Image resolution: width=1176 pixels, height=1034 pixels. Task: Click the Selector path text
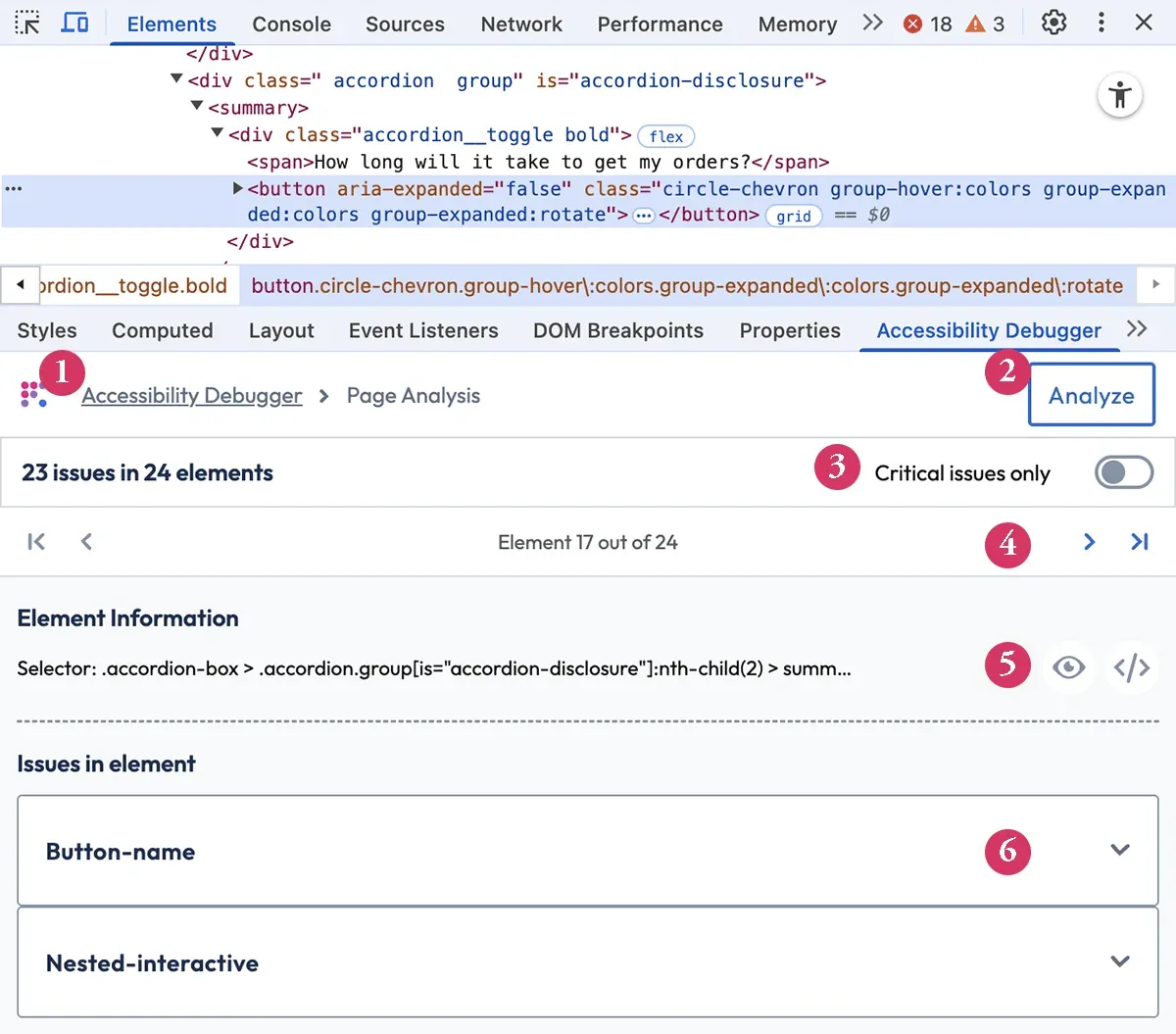tap(434, 668)
